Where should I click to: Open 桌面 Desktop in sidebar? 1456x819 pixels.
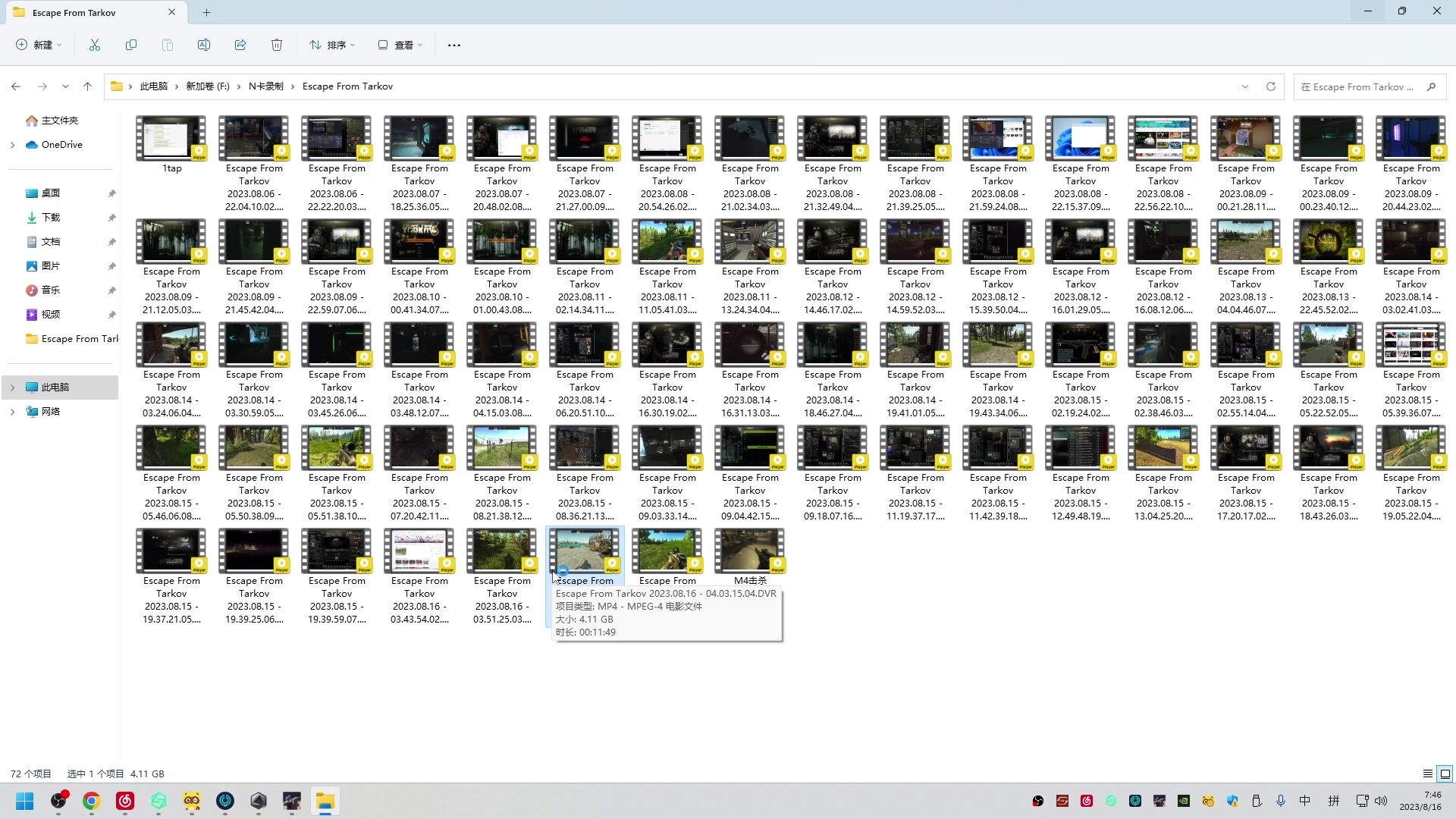click(51, 193)
